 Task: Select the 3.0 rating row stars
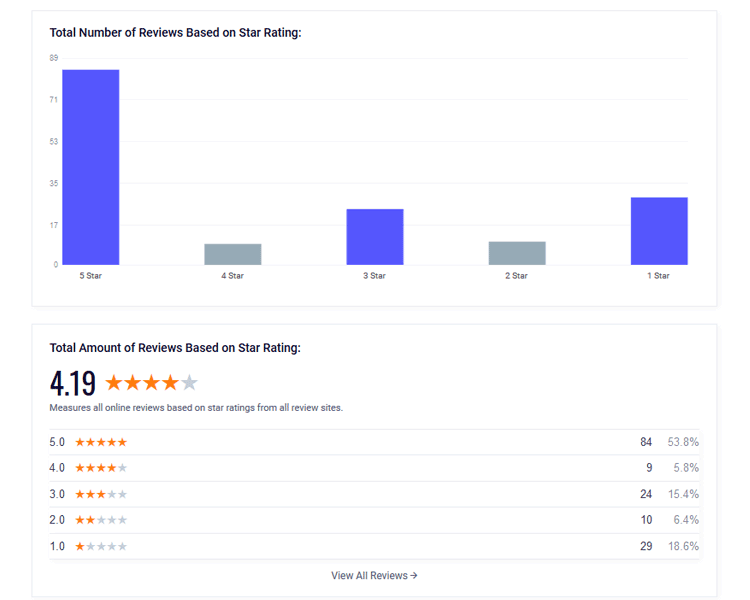tap(101, 494)
